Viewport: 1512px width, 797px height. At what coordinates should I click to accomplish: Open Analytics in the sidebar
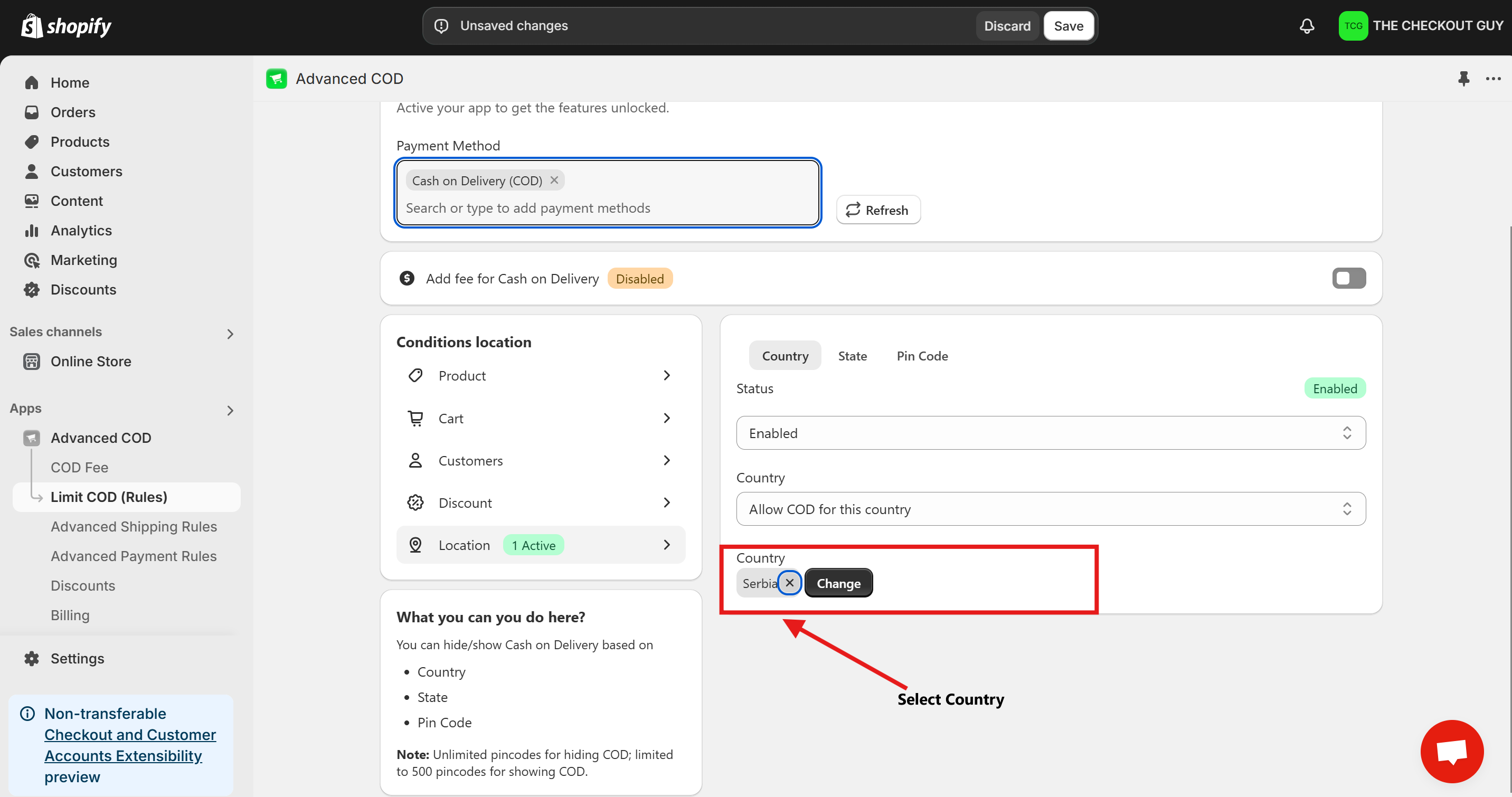tap(81, 231)
